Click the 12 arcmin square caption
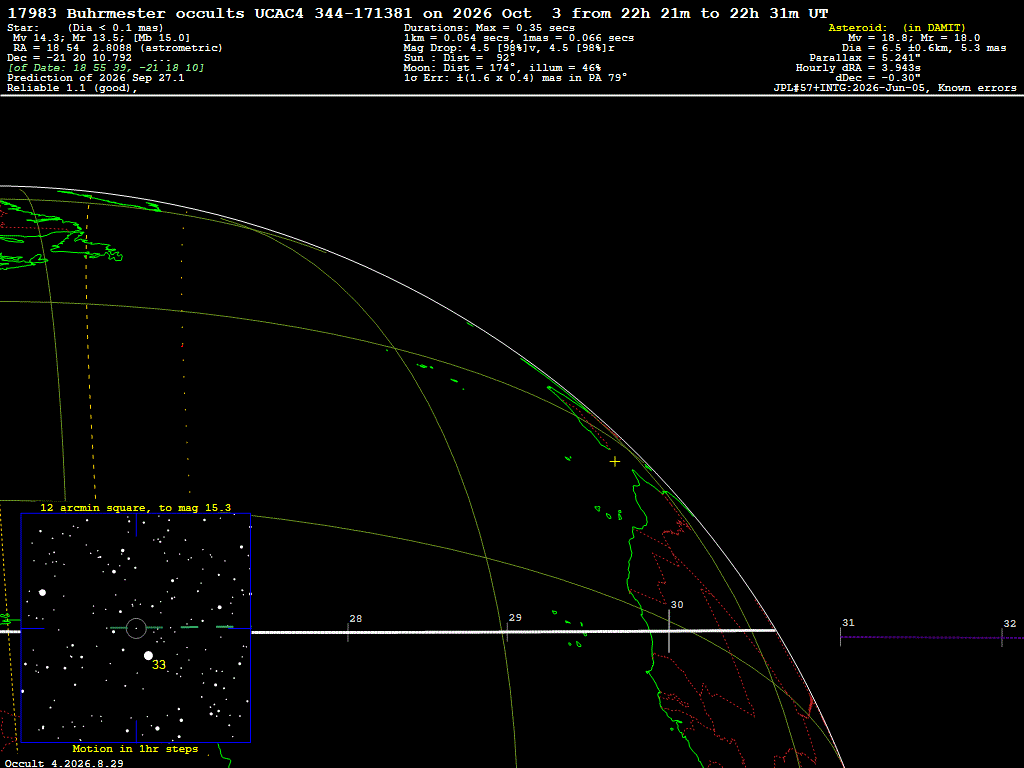Image resolution: width=1024 pixels, height=768 pixels. pyautogui.click(x=135, y=507)
